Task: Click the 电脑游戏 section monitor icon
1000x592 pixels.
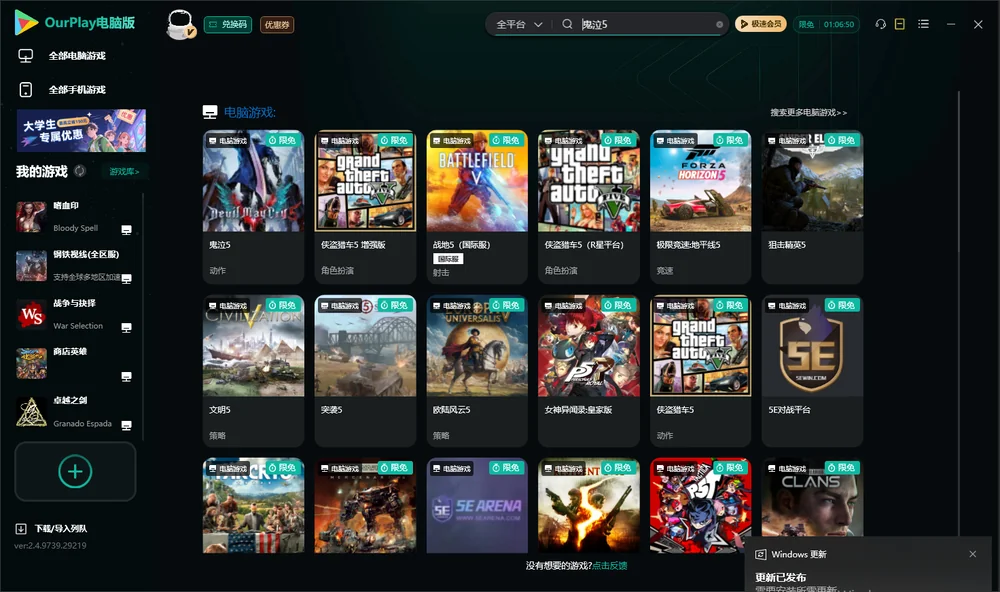Action: pos(210,112)
